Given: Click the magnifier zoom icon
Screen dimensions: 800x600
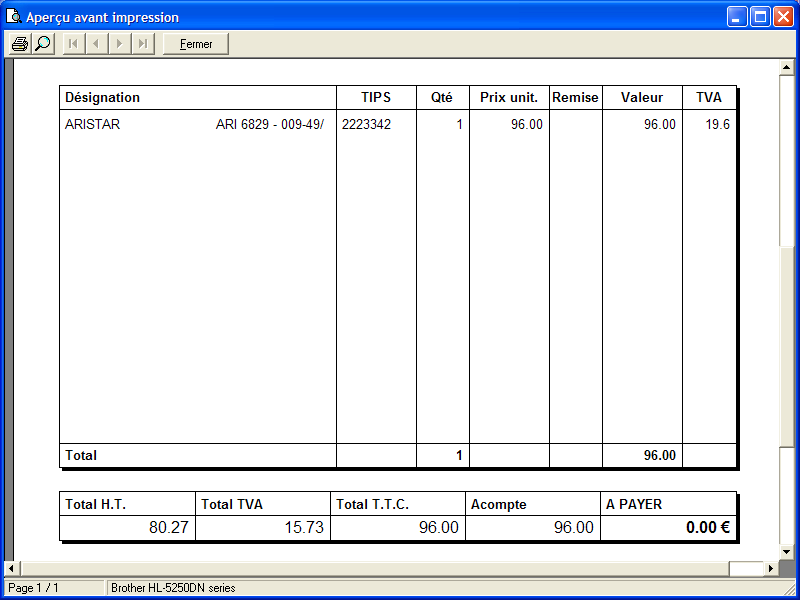Looking at the screenshot, I should coord(42,44).
